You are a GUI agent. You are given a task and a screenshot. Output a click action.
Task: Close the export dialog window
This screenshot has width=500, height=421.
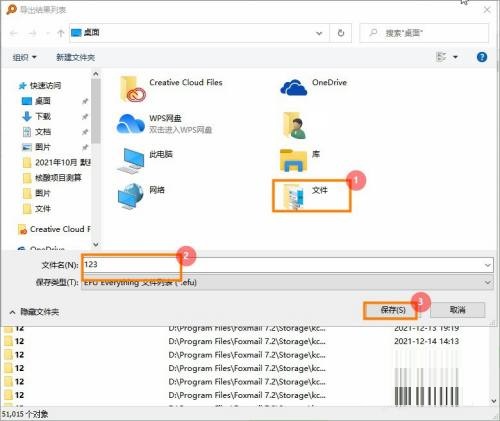click(487, 10)
